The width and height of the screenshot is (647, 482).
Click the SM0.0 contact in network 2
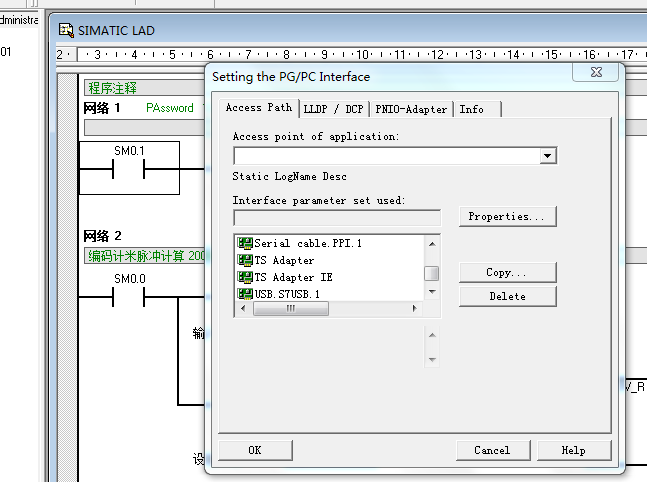(x=129, y=297)
